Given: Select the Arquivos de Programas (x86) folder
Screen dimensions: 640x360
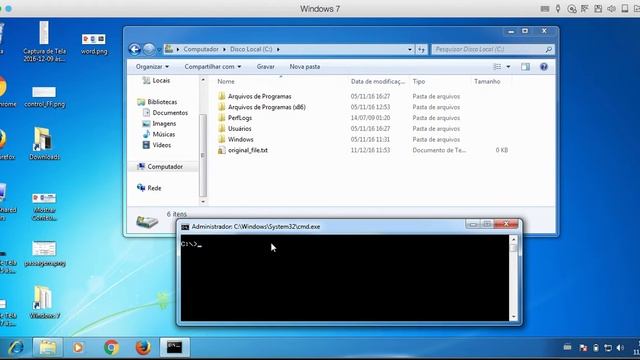Looking at the screenshot, I should click(x=267, y=107).
